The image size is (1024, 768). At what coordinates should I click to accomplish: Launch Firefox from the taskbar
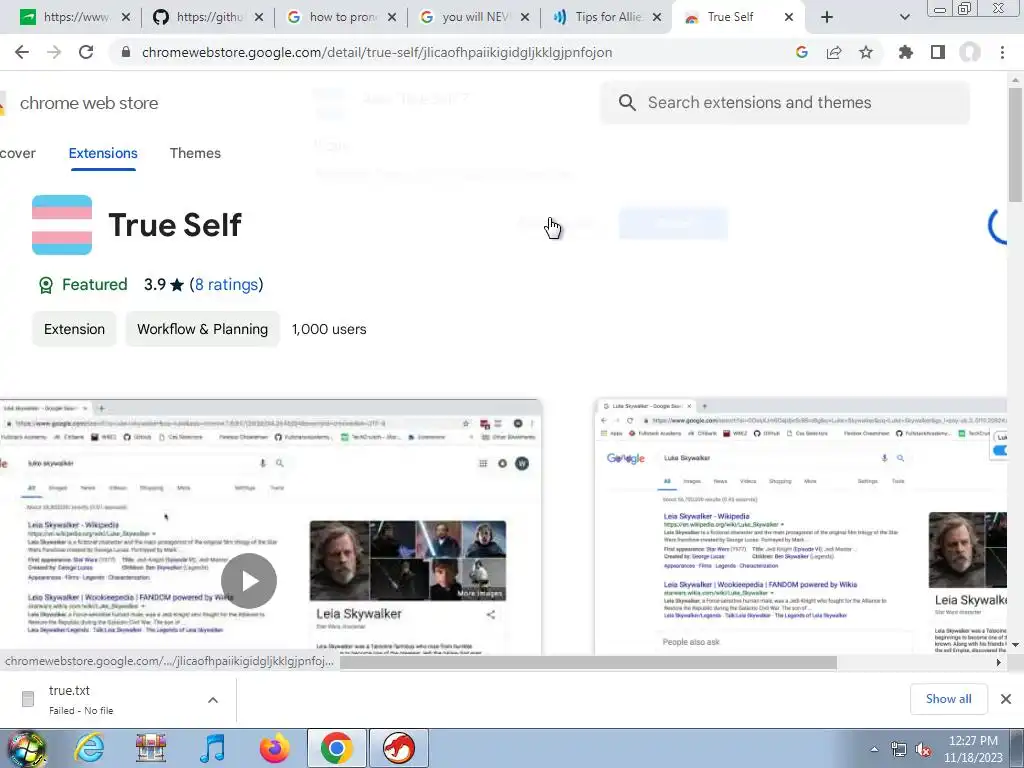click(274, 748)
